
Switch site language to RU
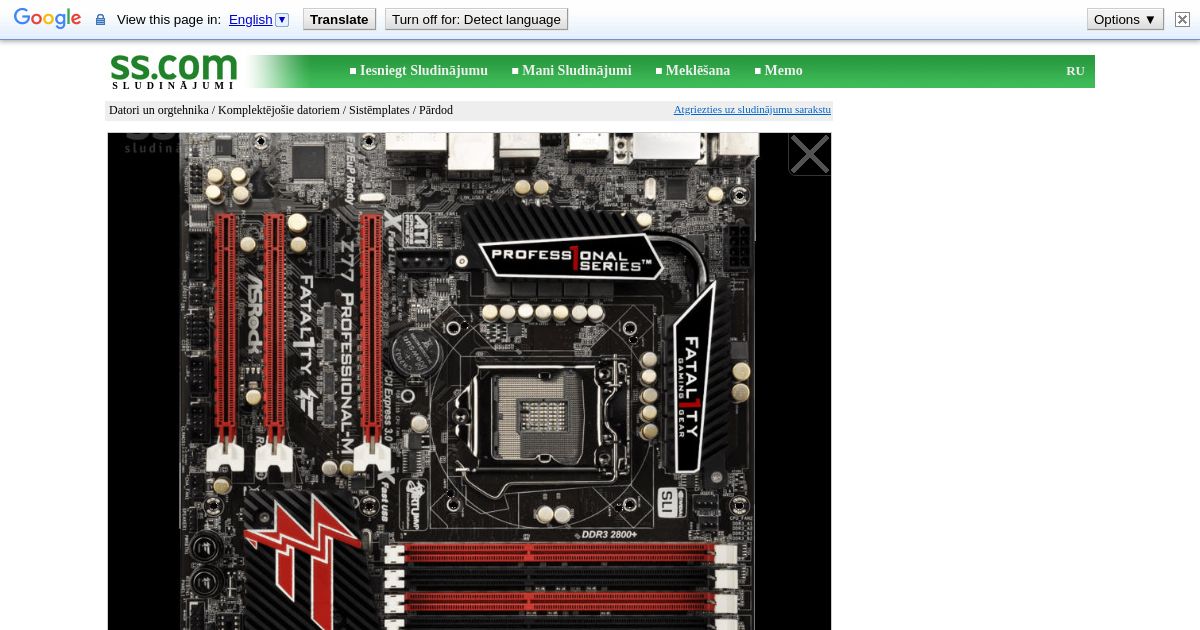coord(1075,71)
